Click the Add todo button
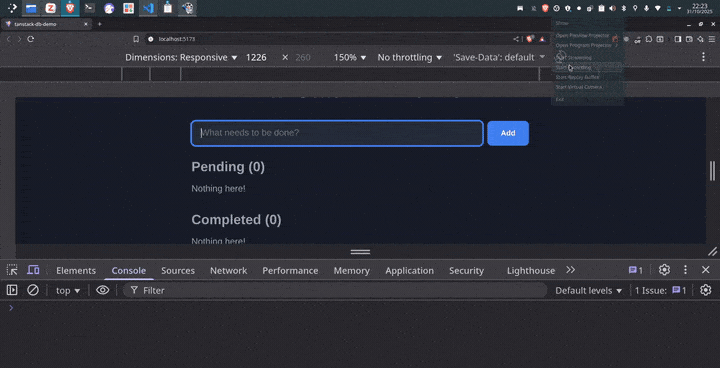The height and width of the screenshot is (368, 720). tap(508, 133)
